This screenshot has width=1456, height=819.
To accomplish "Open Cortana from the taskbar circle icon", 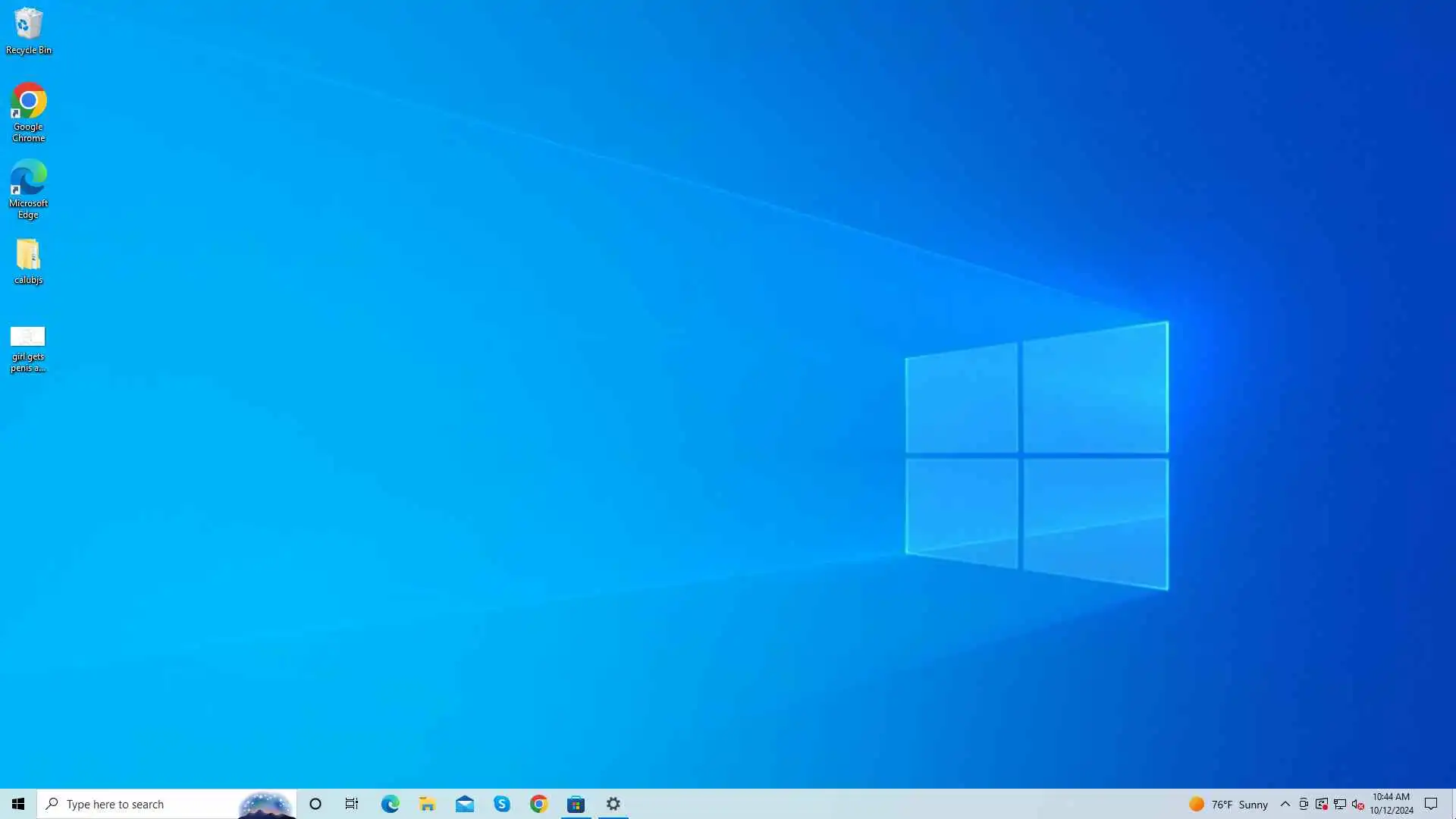I will (315, 804).
